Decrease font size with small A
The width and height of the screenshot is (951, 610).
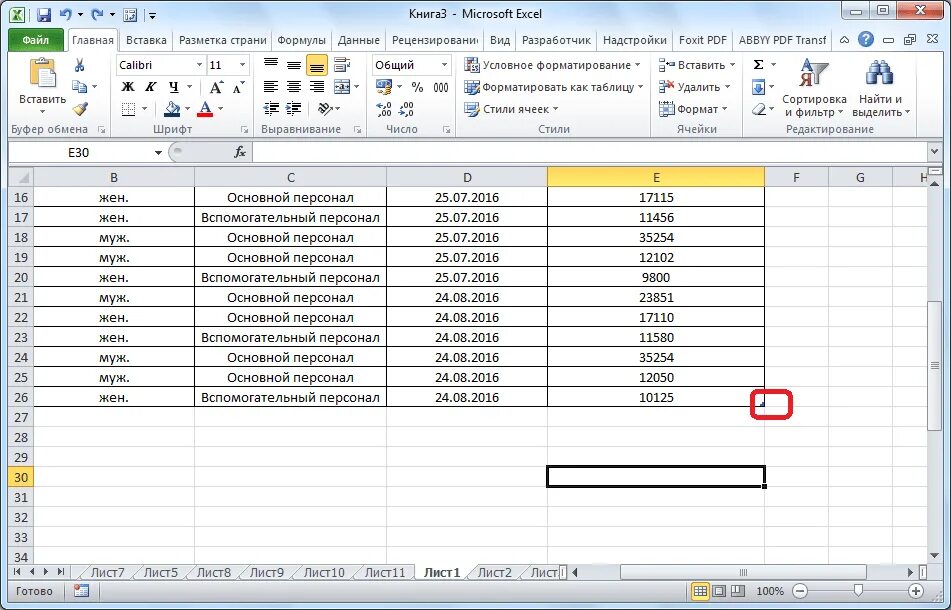(239, 87)
